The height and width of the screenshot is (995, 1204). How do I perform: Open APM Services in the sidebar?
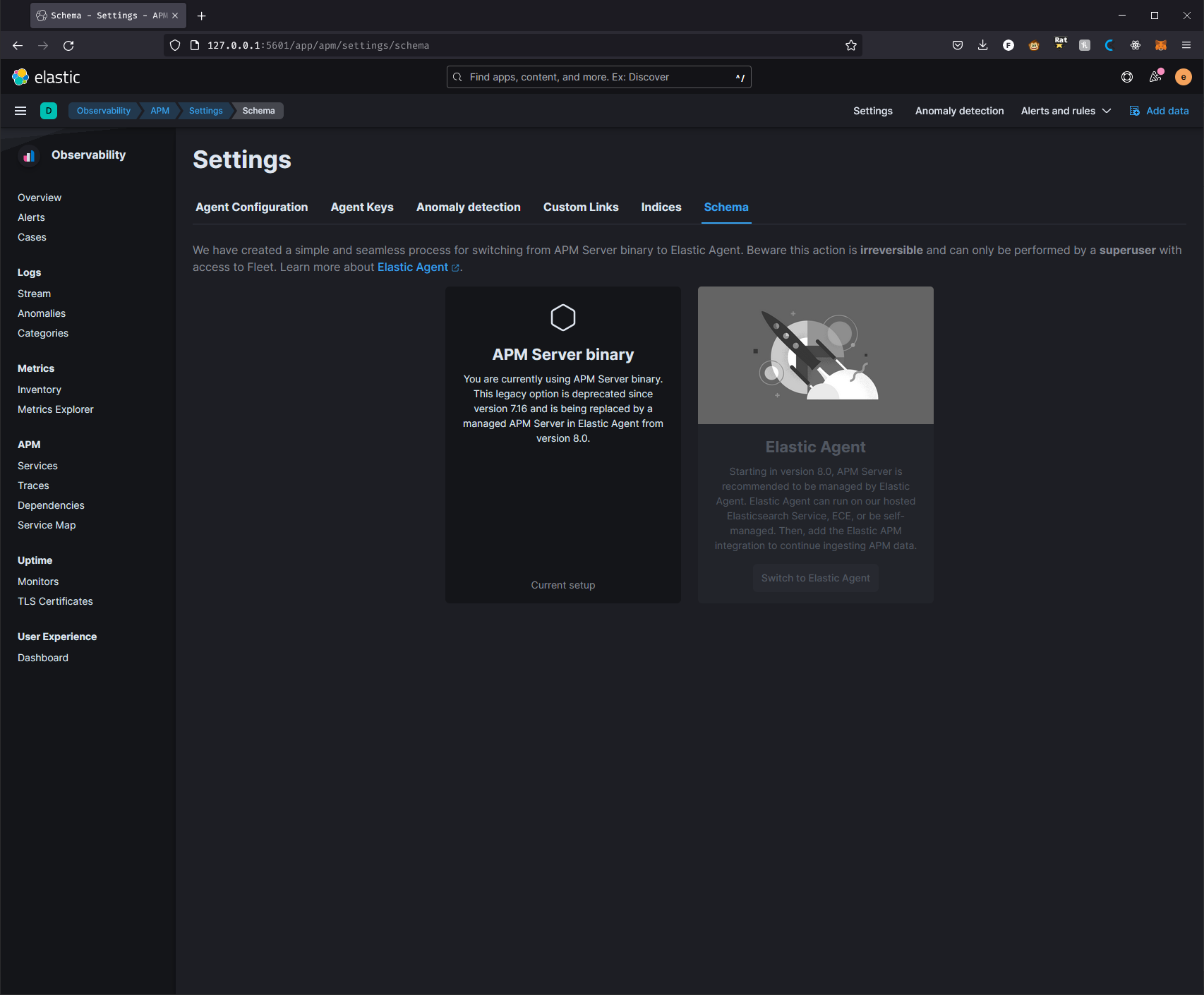pos(37,466)
